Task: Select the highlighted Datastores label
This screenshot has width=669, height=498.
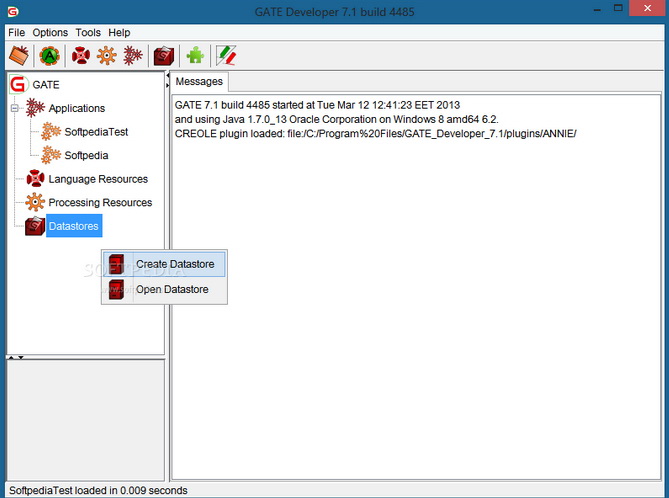Action: tap(74, 226)
